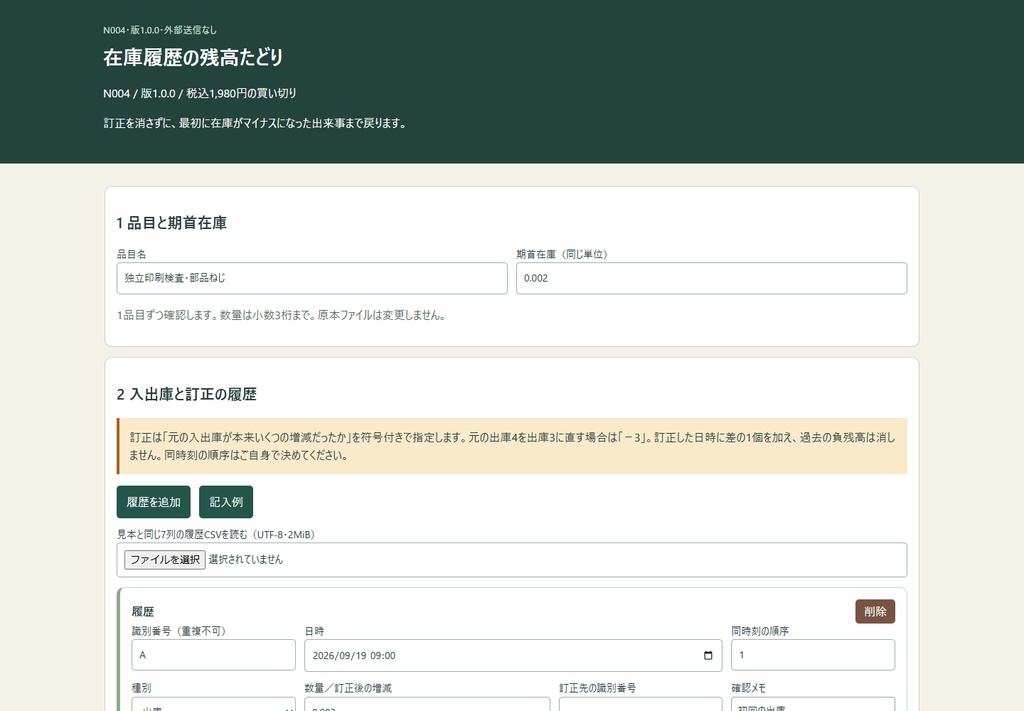Click the text 選択されていません

pos(246,560)
